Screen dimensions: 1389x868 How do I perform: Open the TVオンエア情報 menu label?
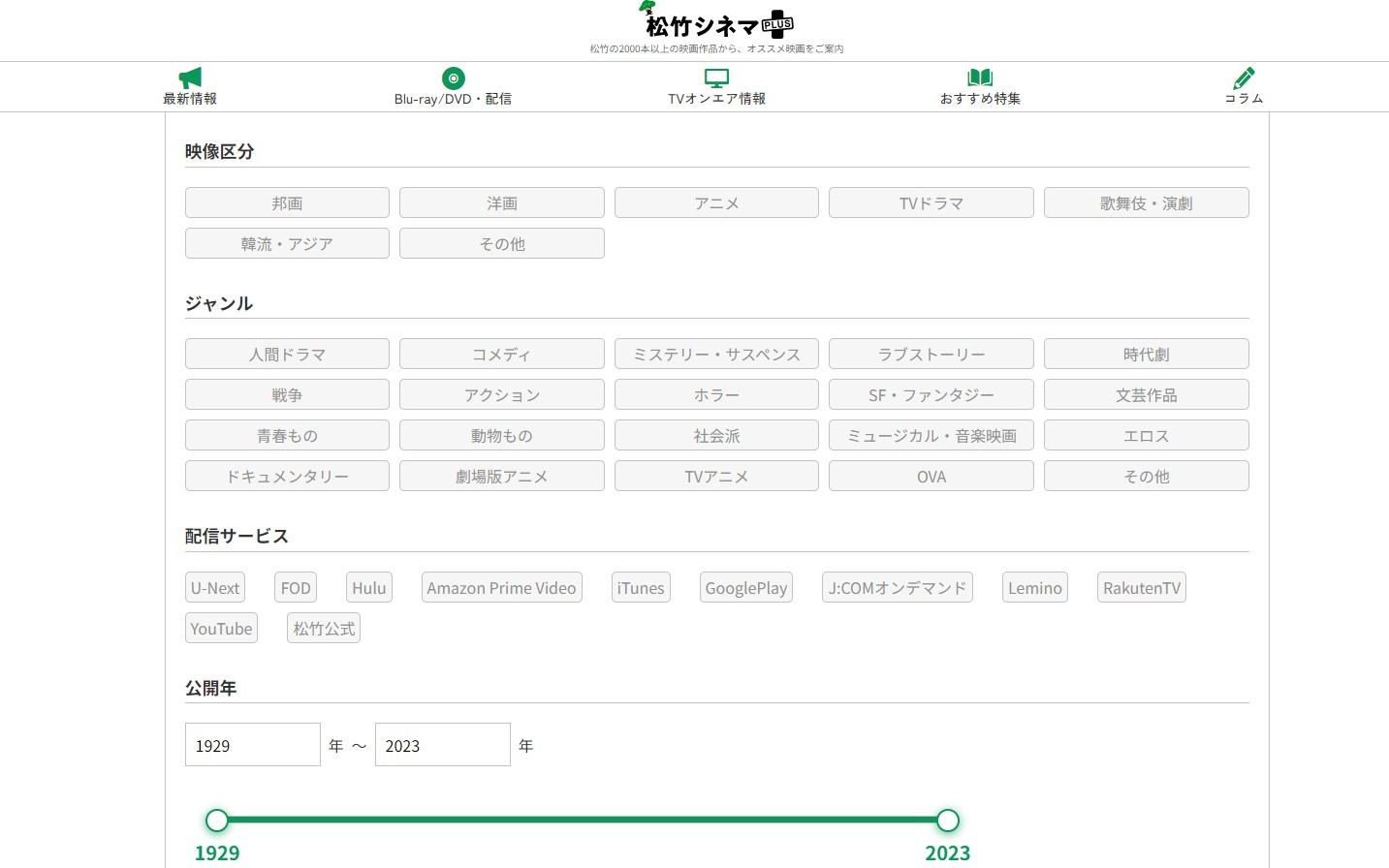tap(716, 99)
